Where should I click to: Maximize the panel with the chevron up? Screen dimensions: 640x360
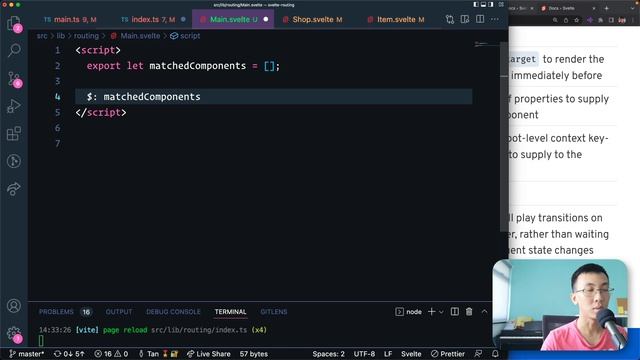pos(484,312)
